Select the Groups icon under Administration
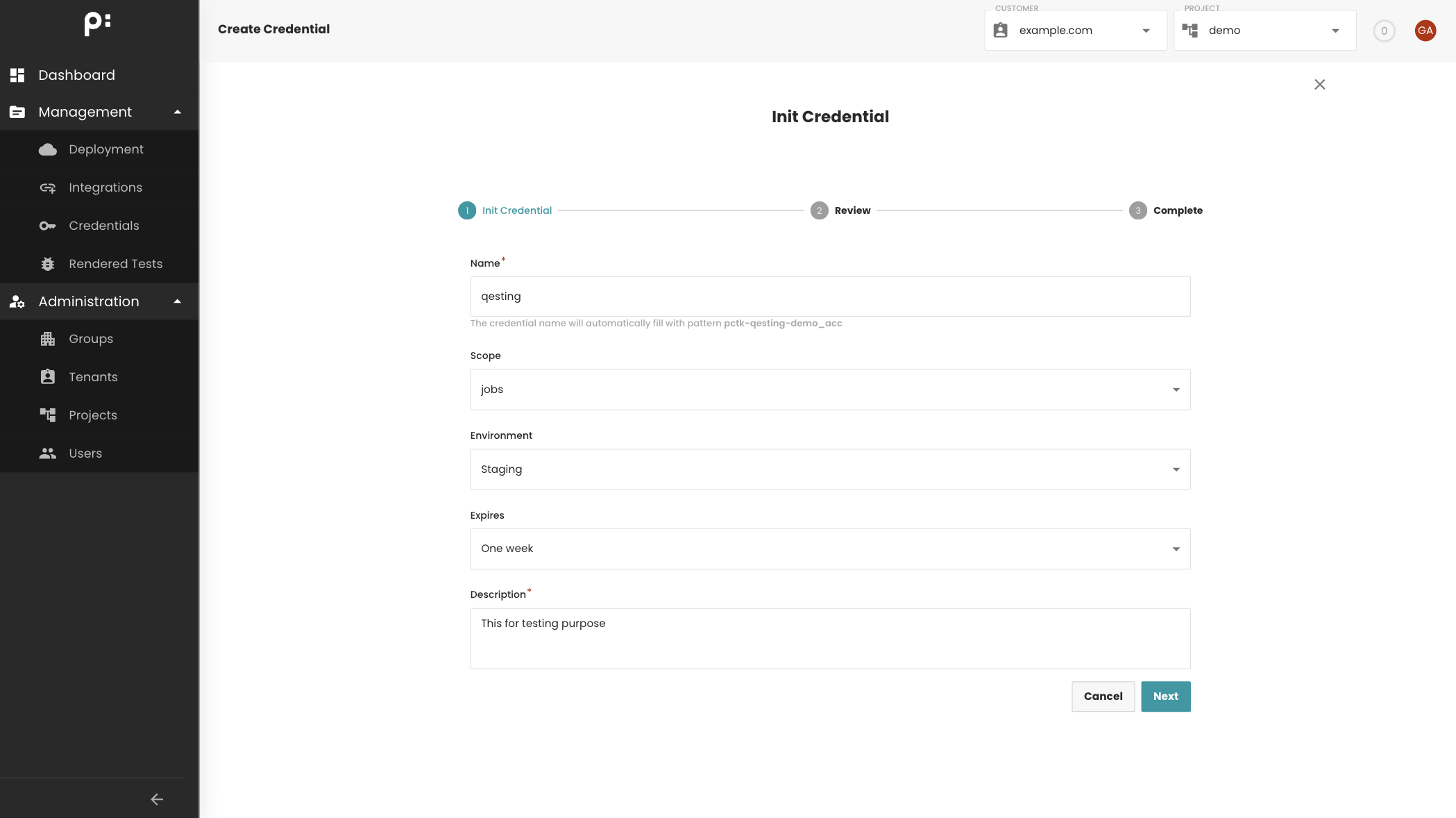The height and width of the screenshot is (818, 1456). click(48, 338)
